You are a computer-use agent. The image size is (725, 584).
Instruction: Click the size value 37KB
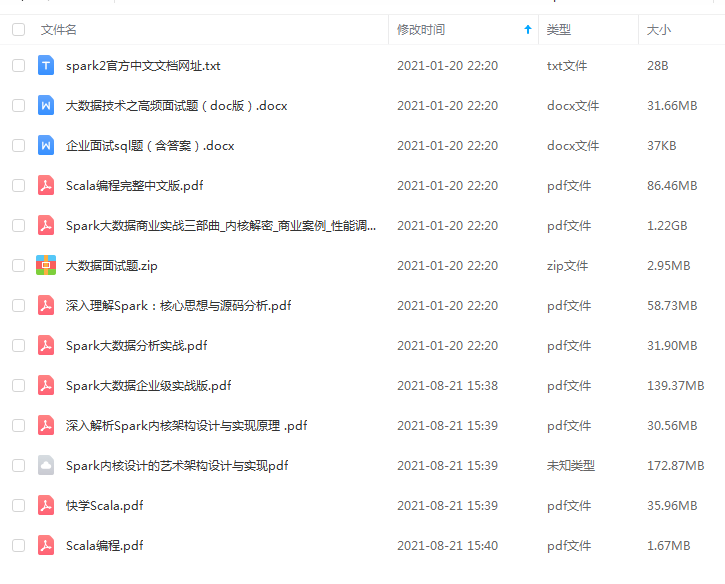(662, 146)
